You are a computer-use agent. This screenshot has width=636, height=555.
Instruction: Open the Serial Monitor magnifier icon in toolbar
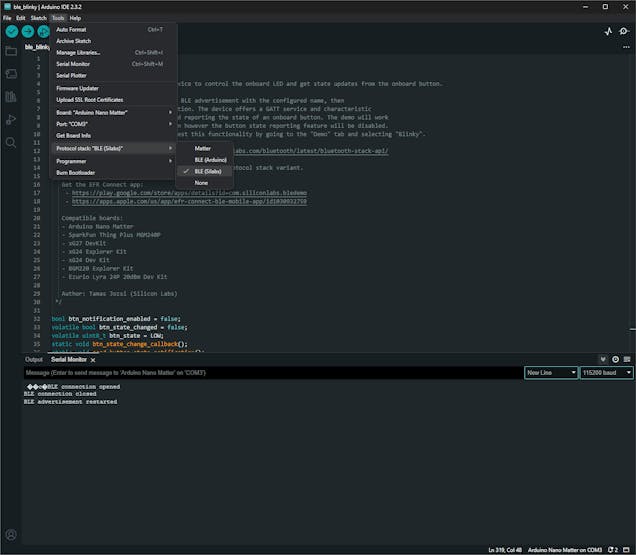(x=624, y=31)
